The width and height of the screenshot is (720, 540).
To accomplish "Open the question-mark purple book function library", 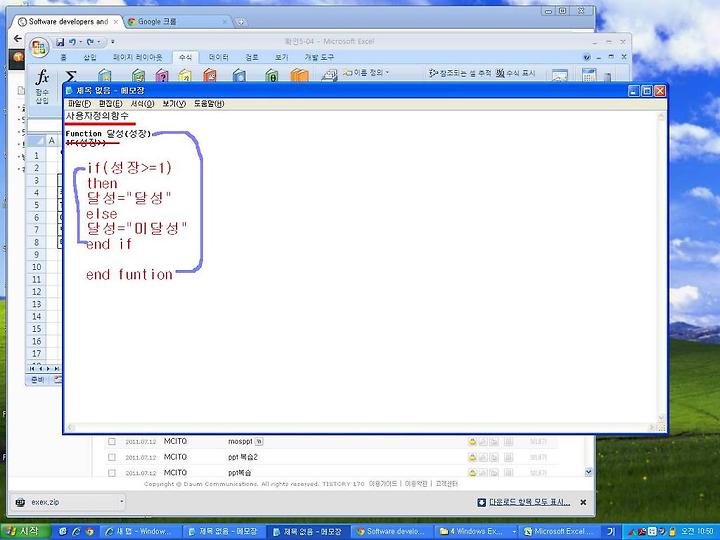I will tap(162, 76).
